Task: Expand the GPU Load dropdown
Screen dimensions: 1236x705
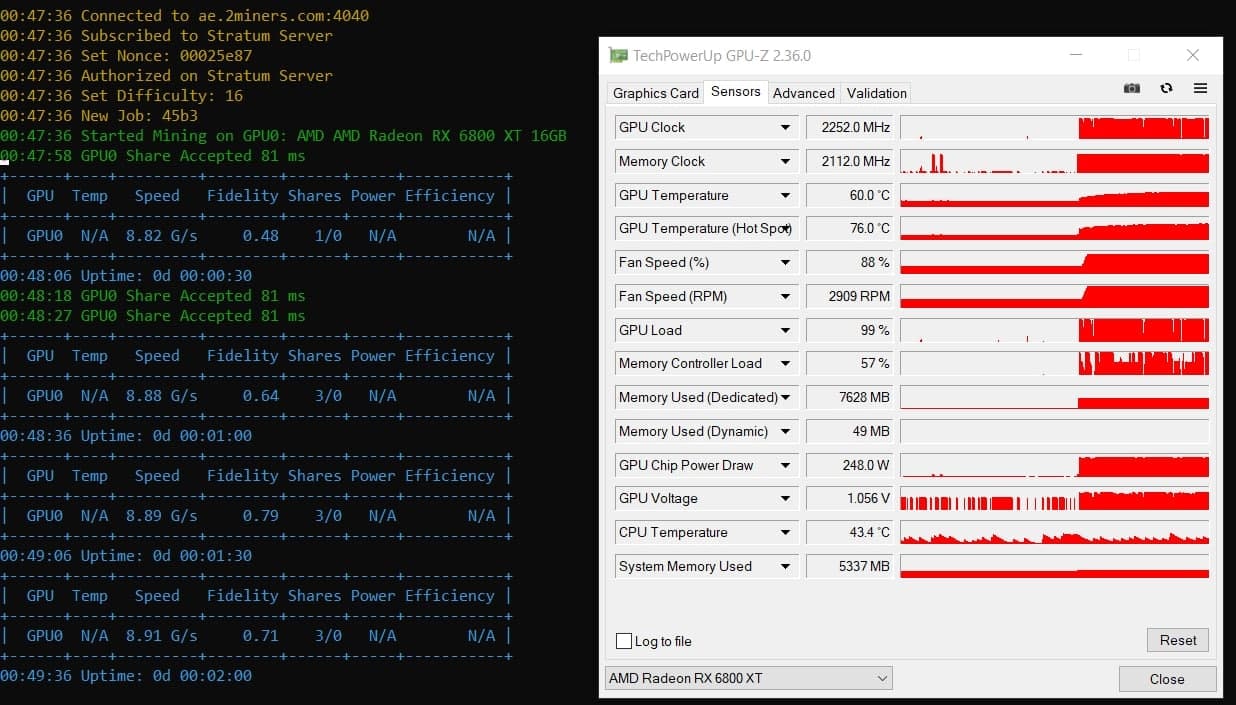Action: [x=785, y=330]
